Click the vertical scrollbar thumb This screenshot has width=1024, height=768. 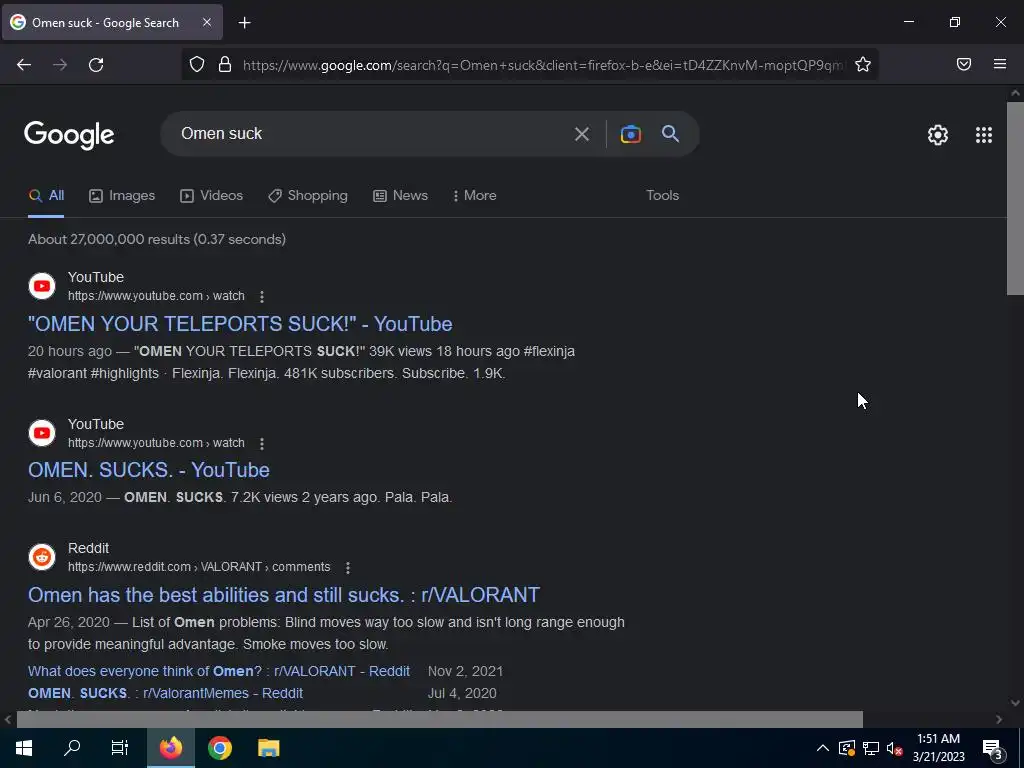(x=1015, y=199)
